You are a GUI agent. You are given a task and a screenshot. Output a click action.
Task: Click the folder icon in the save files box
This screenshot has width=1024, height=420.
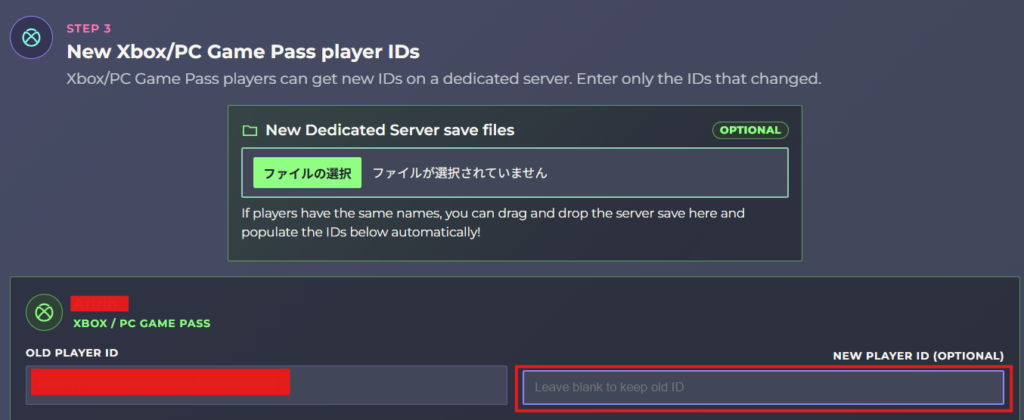tap(249, 131)
